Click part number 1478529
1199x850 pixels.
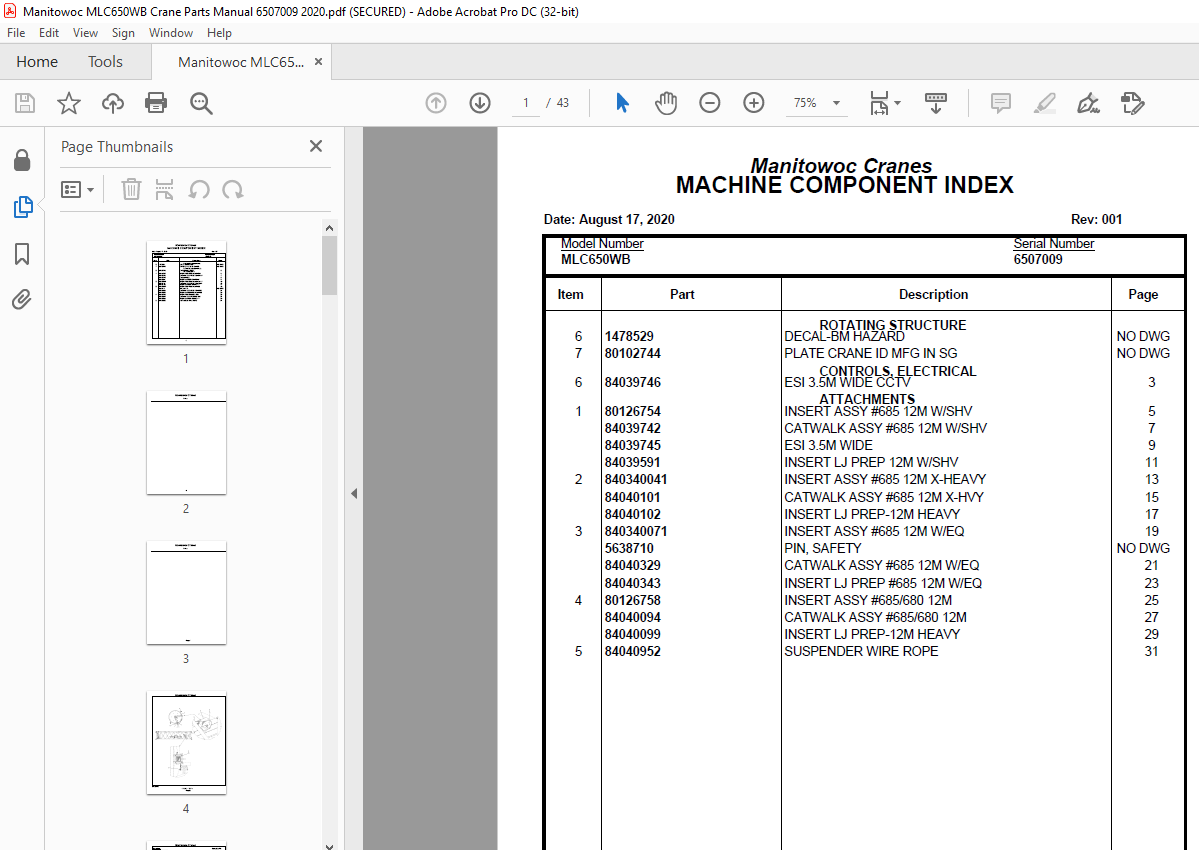629,336
